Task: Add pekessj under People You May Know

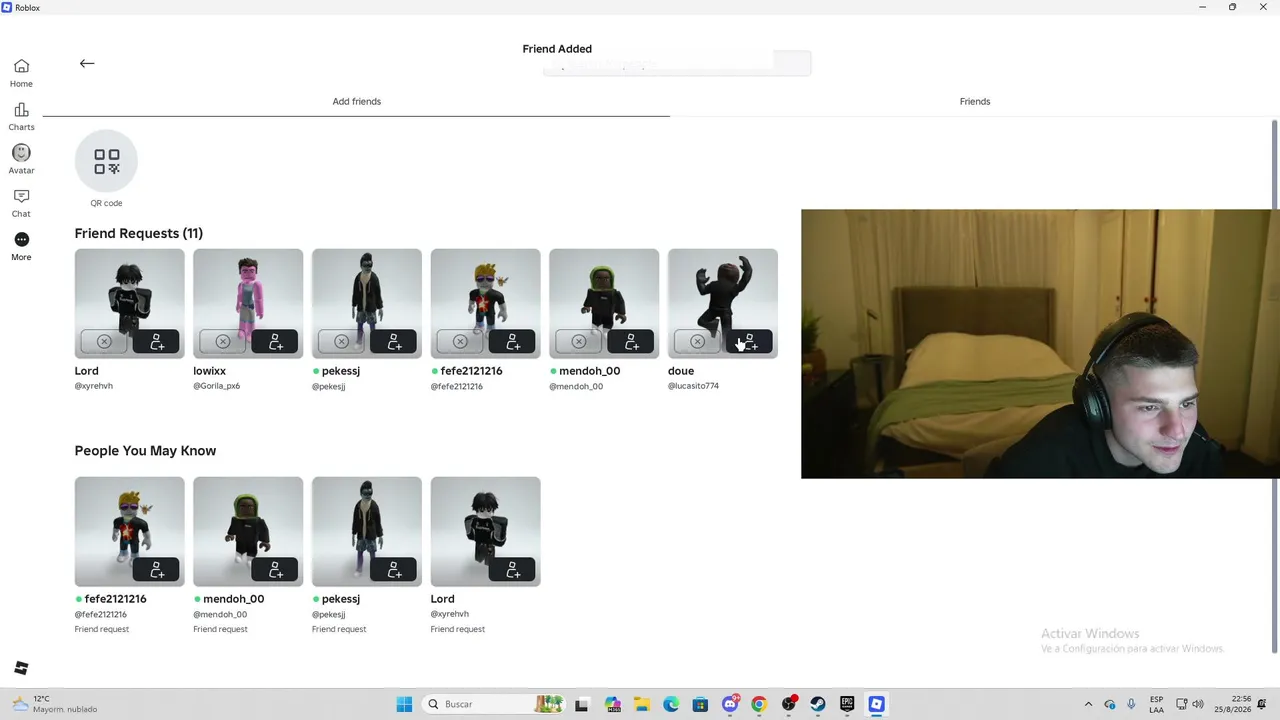Action: pos(394,570)
